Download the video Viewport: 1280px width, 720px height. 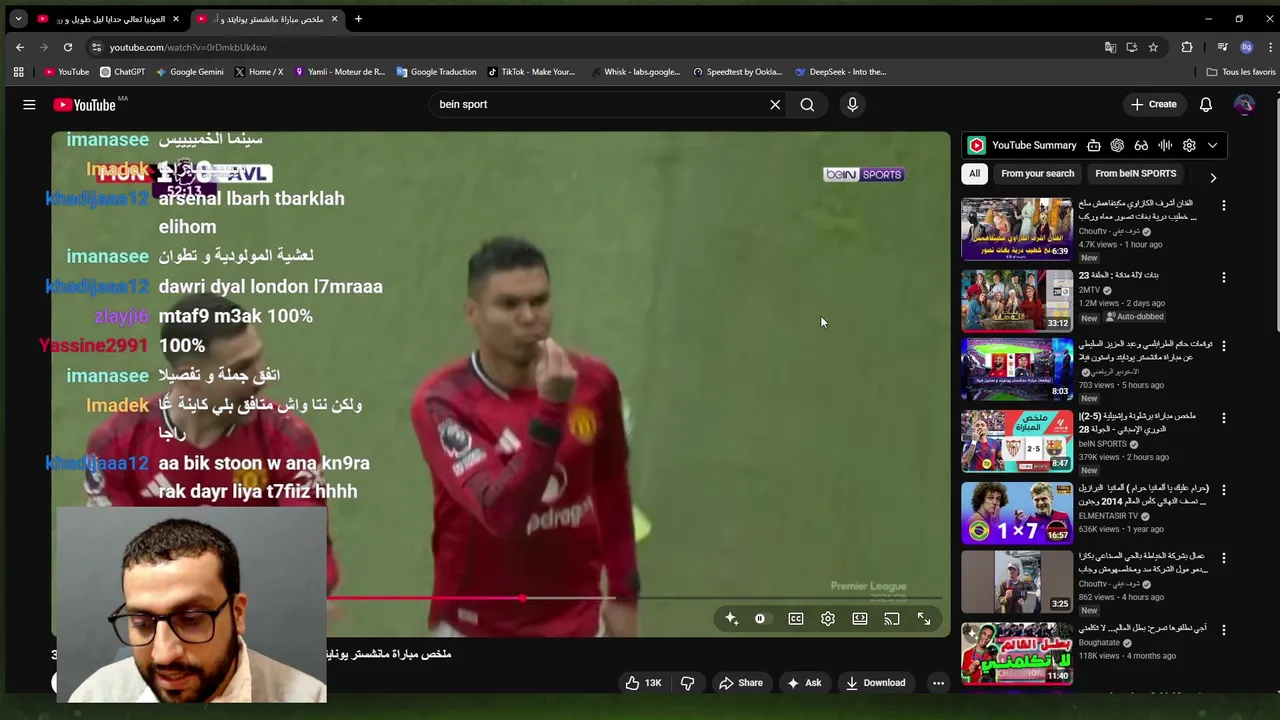coord(875,683)
